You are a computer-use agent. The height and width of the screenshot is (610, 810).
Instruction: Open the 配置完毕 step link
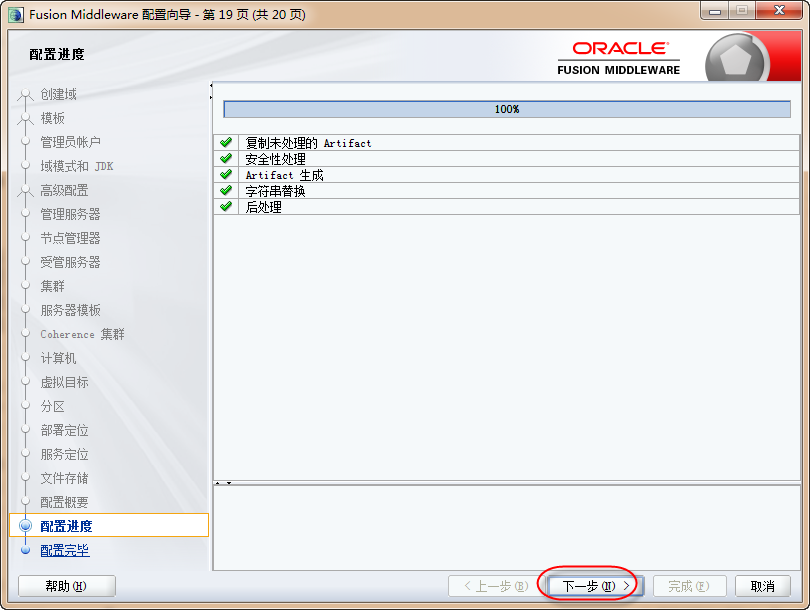coord(65,550)
